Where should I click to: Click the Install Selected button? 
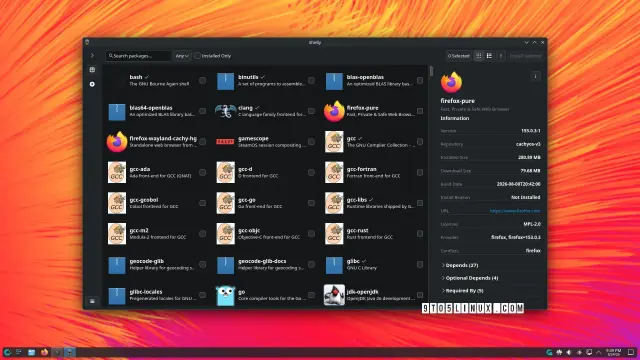pos(525,56)
